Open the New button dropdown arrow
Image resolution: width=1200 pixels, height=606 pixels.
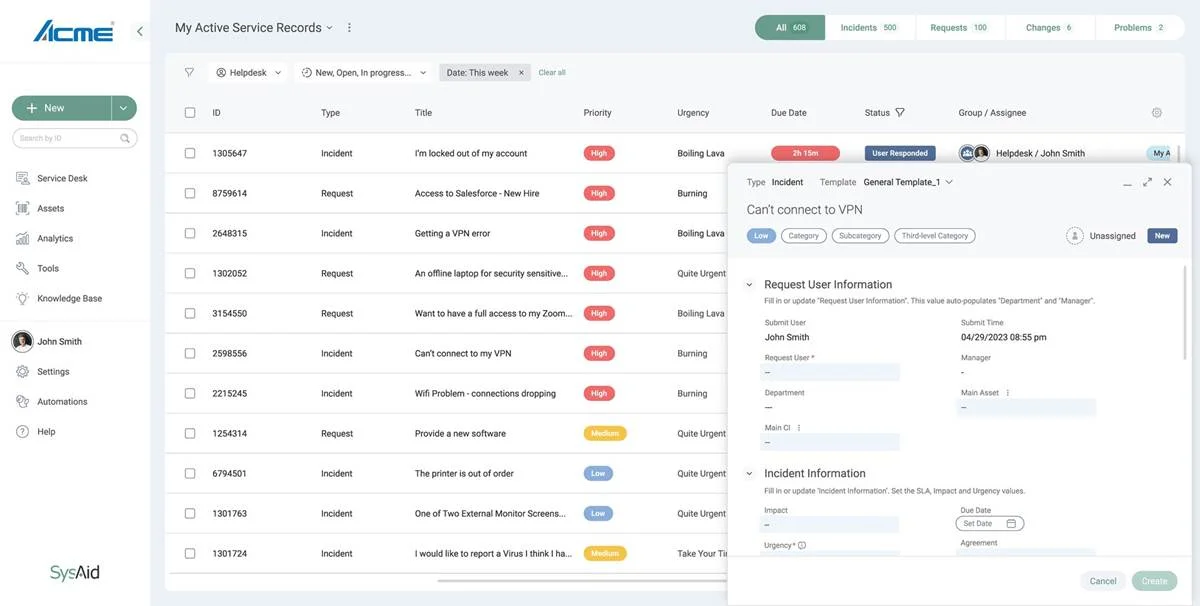point(124,108)
